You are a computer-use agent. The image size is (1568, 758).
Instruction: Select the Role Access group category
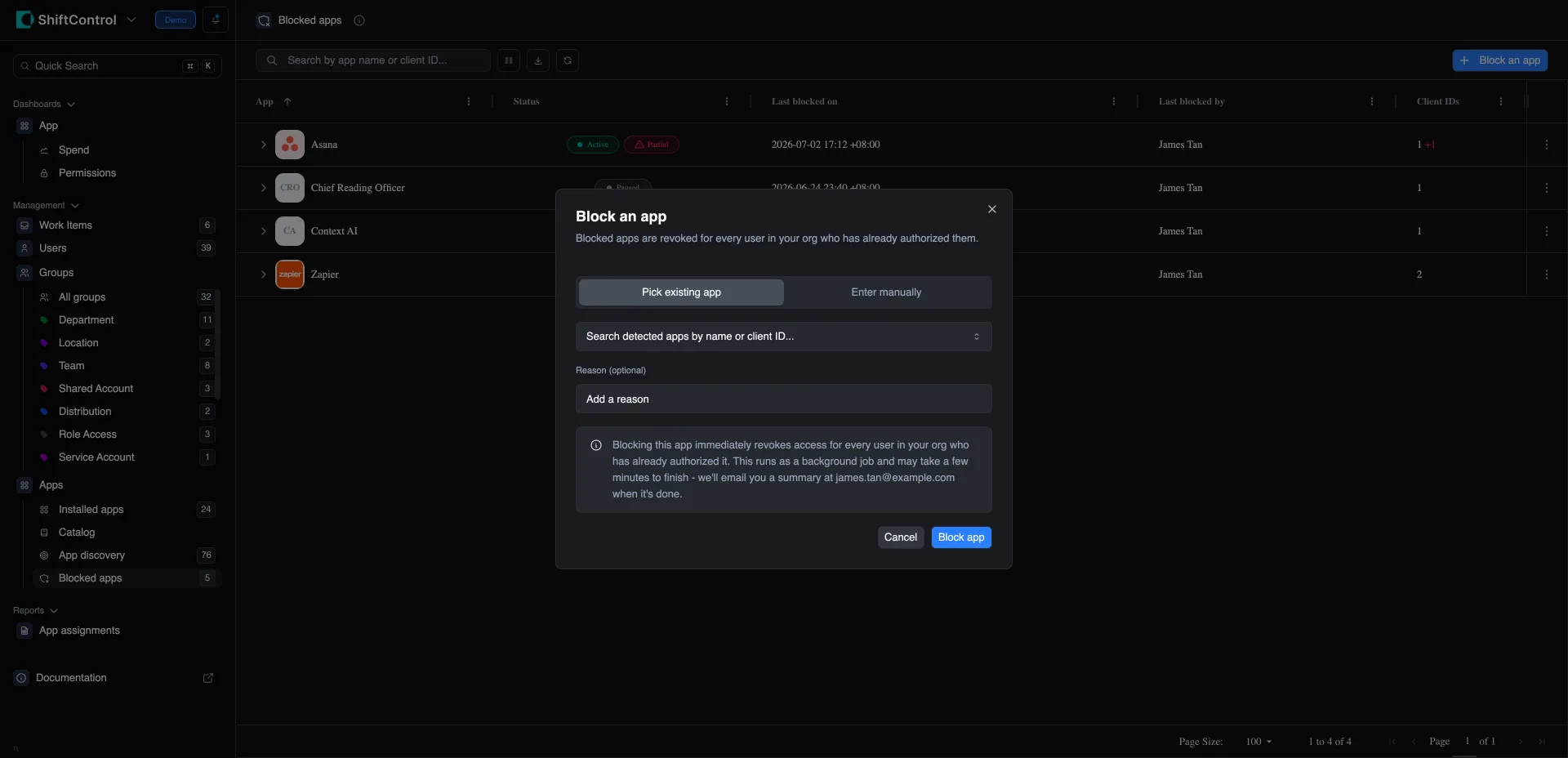(x=87, y=435)
